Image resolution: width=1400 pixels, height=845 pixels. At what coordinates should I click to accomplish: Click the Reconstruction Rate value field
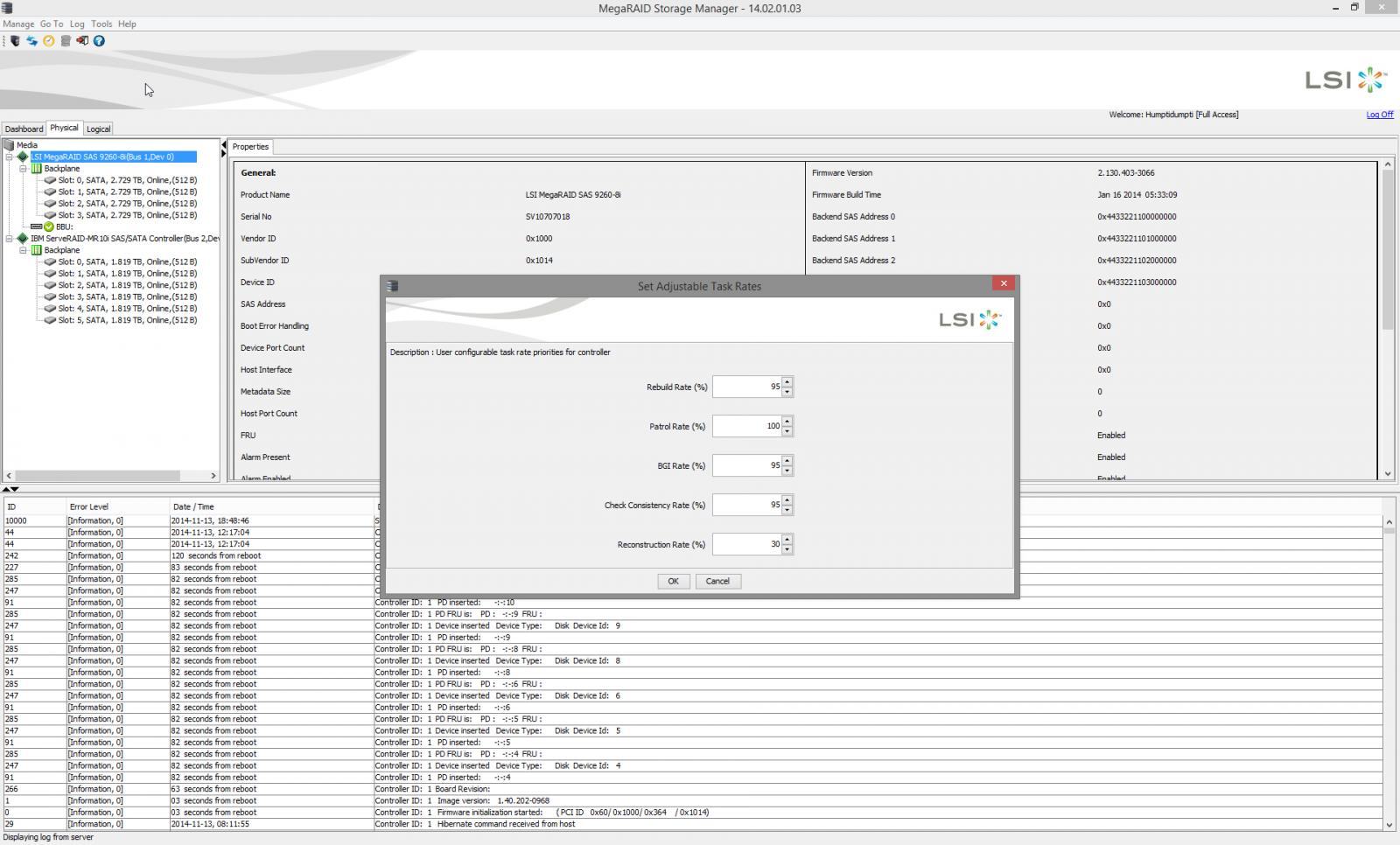tap(747, 544)
